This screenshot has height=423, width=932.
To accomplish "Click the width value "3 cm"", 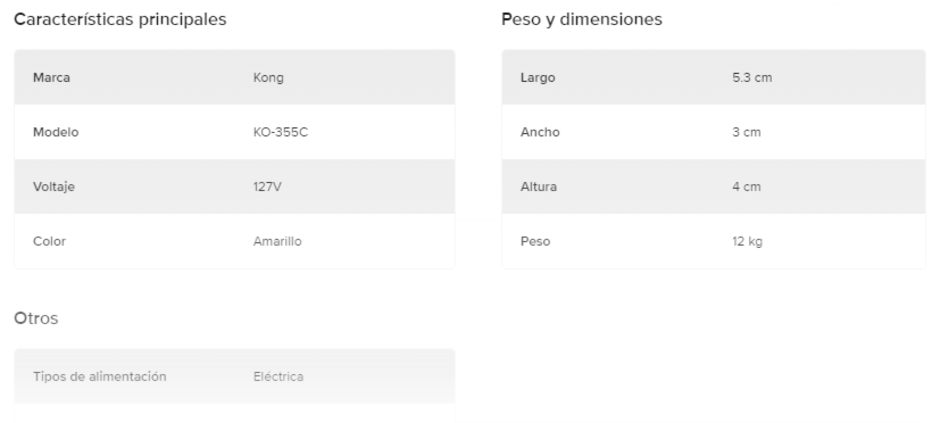I will coord(745,132).
